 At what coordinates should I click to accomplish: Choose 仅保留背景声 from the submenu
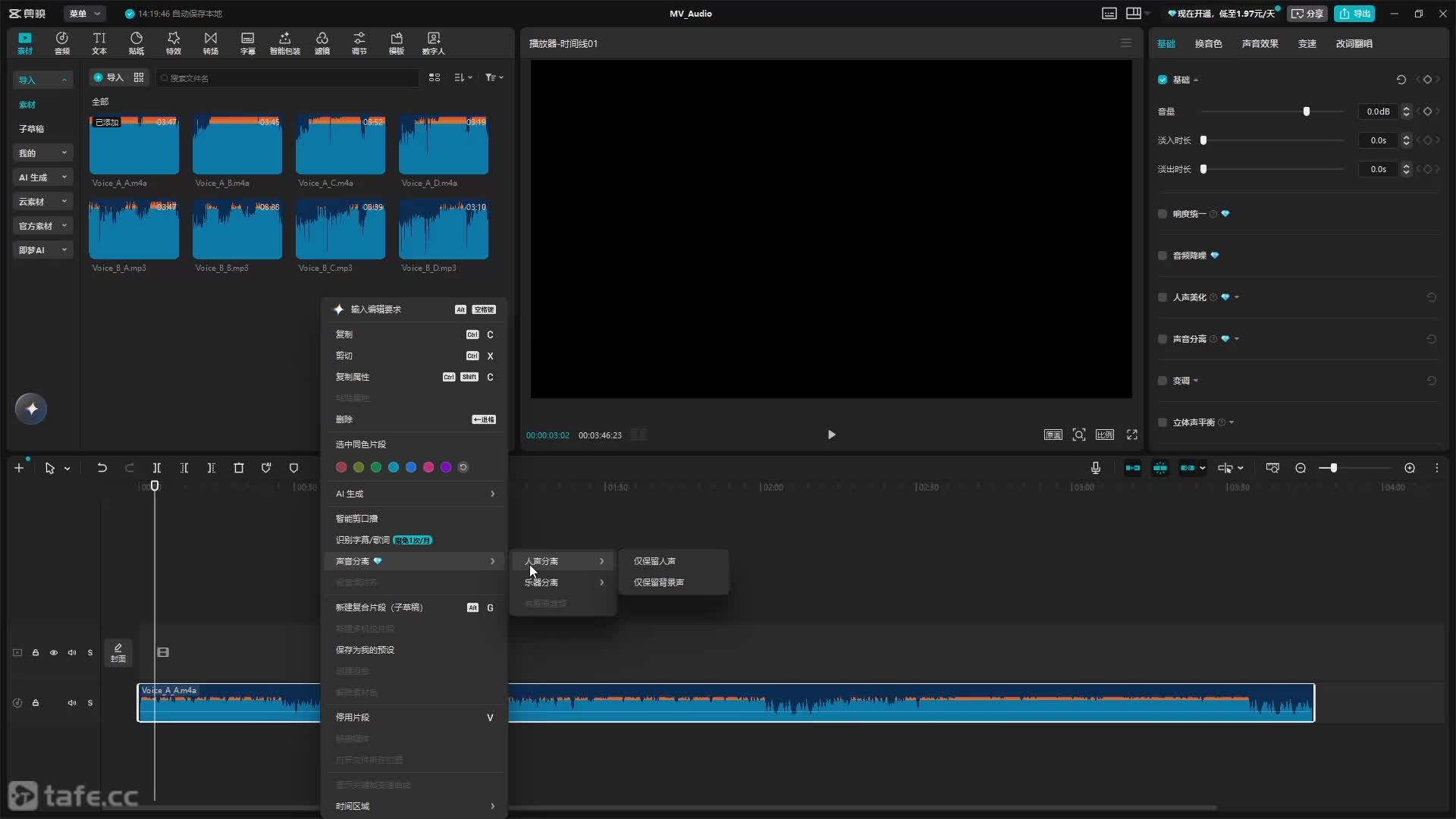pos(674,582)
